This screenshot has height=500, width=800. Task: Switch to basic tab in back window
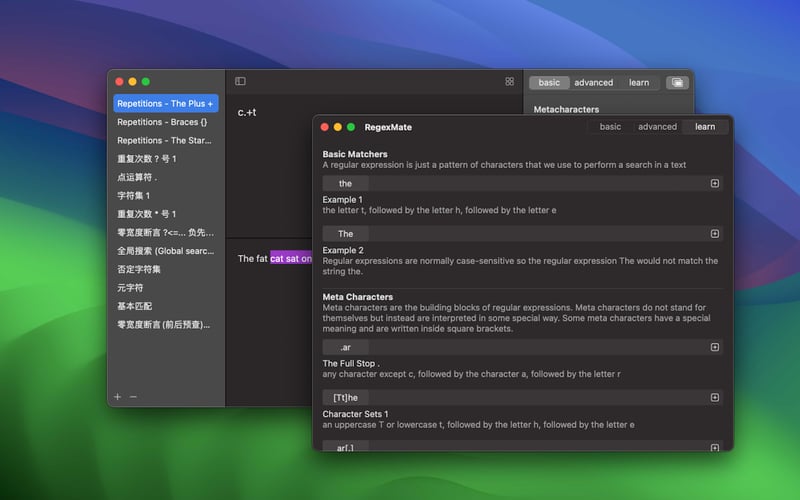549,83
